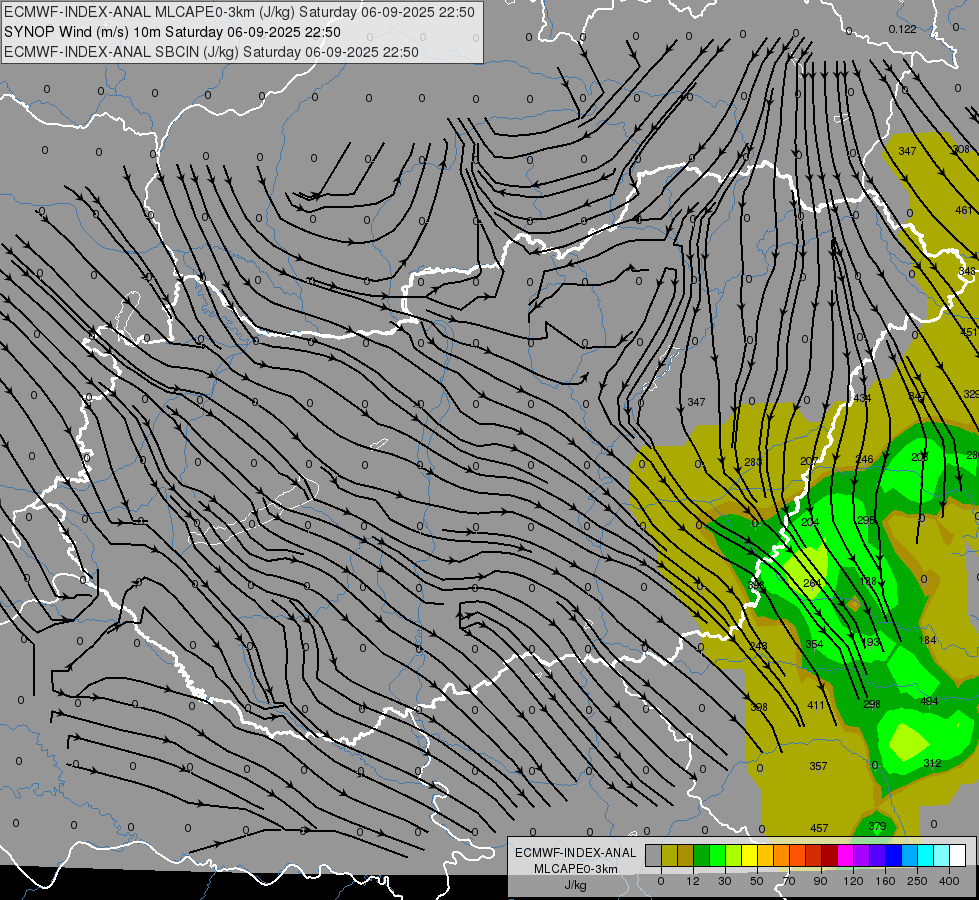Click the 411 value on the map
The height and width of the screenshot is (900, 979).
pyautogui.click(x=815, y=705)
